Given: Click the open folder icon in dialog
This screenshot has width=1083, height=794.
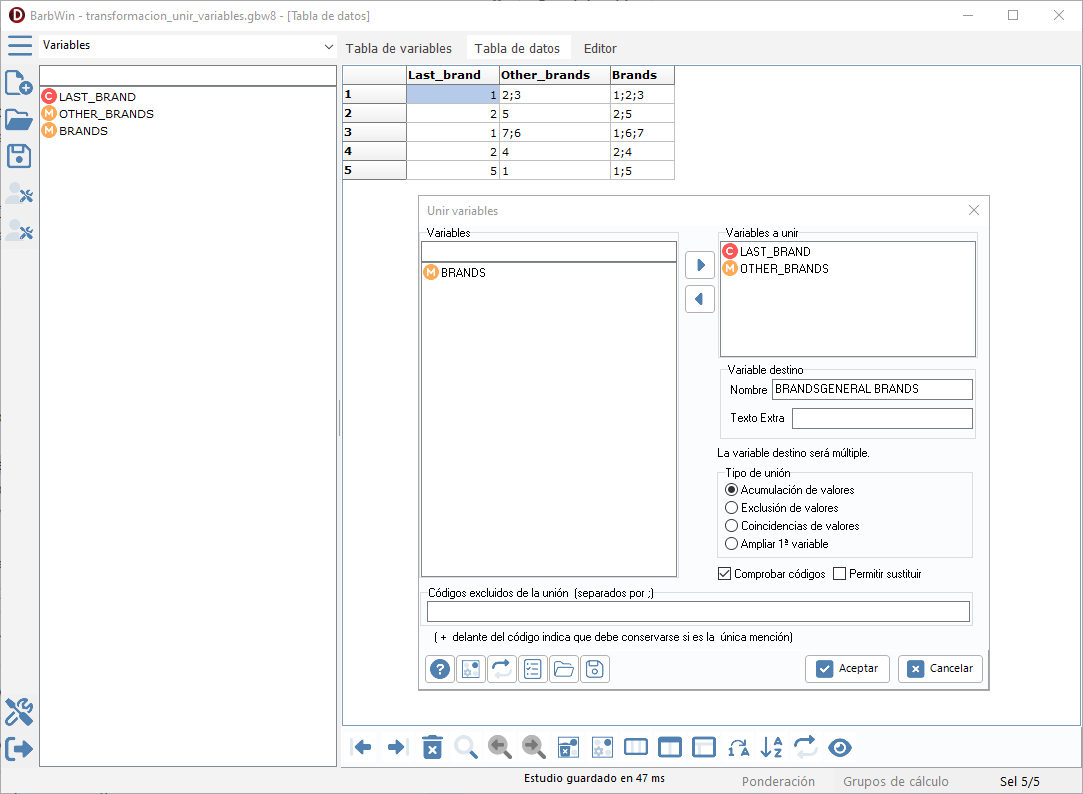Looking at the screenshot, I should (x=564, y=669).
